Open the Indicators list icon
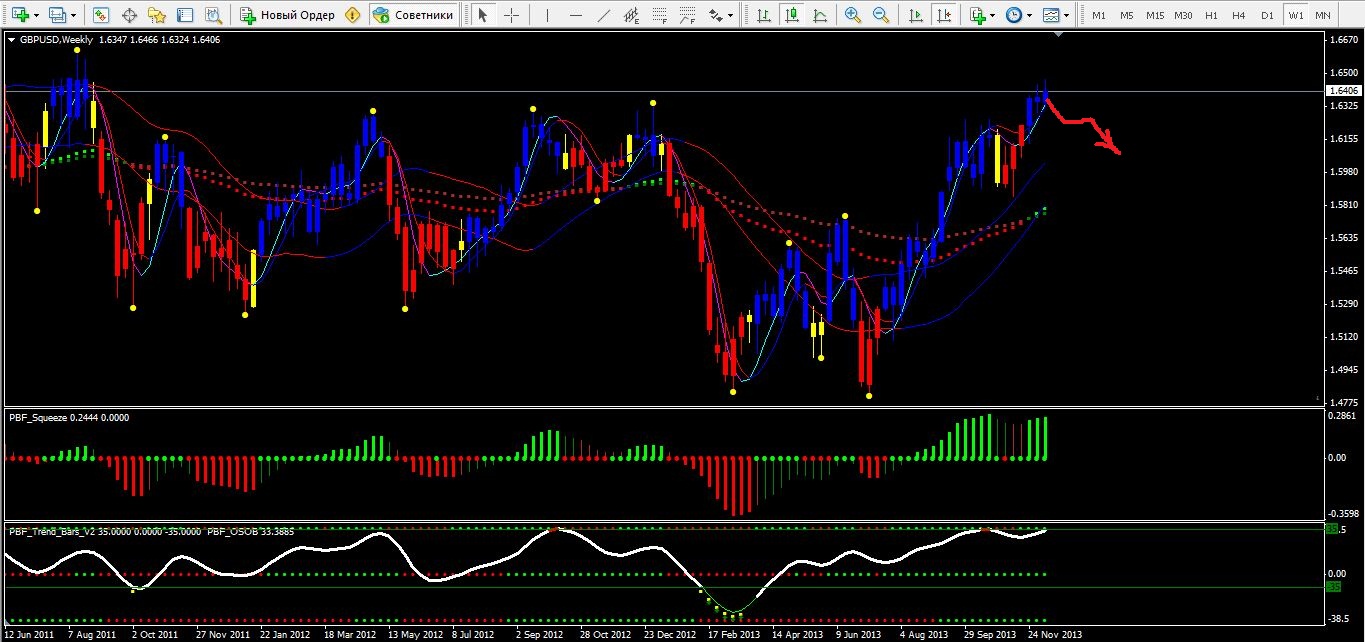Image resolution: width=1365 pixels, height=642 pixels. tap(977, 15)
